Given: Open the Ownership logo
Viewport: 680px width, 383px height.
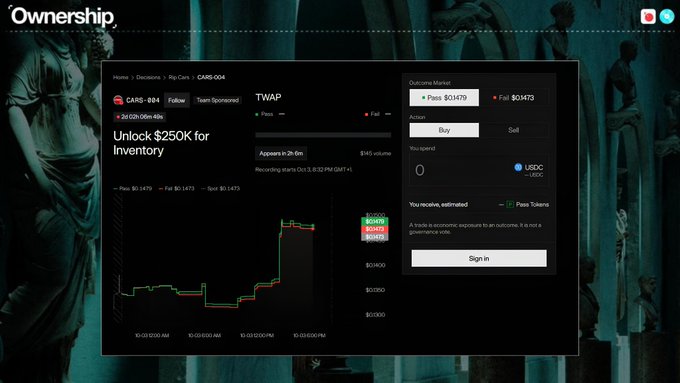Looking at the screenshot, I should tap(62, 16).
